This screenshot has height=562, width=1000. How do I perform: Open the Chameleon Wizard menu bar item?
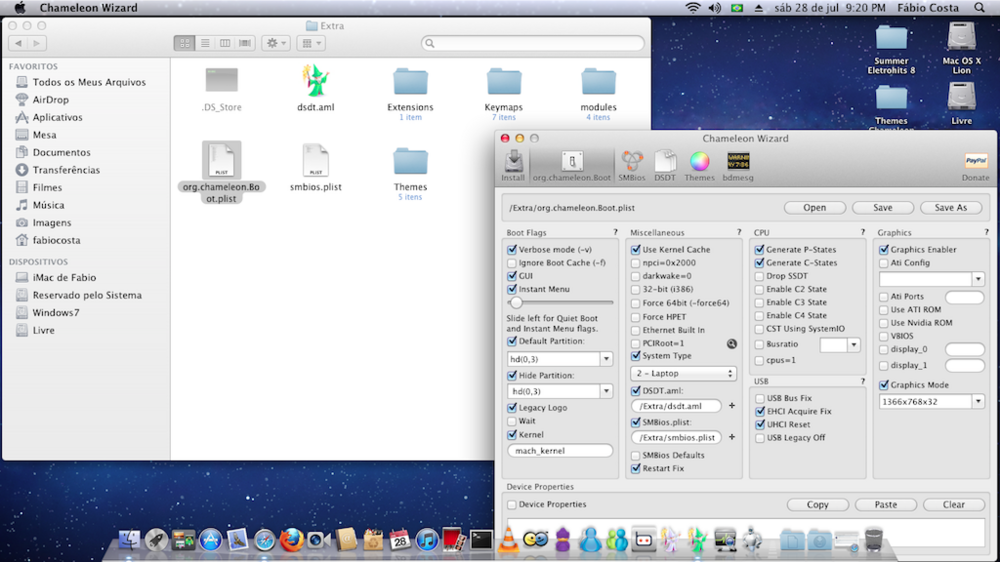click(x=88, y=8)
